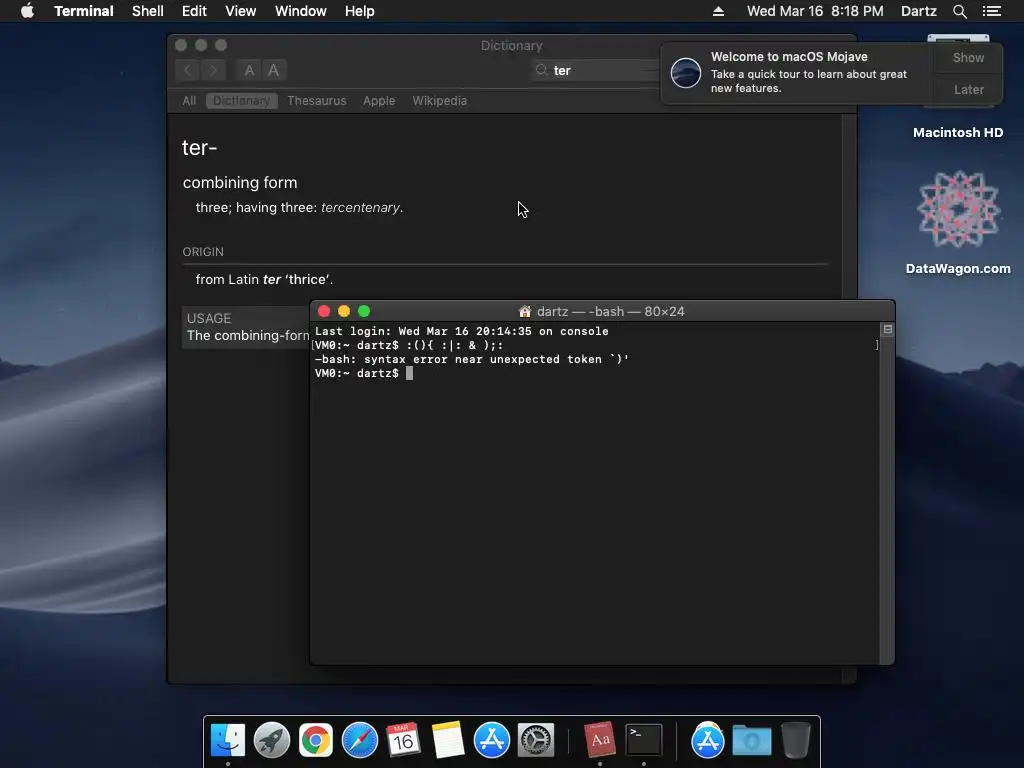This screenshot has height=768, width=1024.
Task: Select the DataWagon.com desktop icon
Action: (x=958, y=210)
